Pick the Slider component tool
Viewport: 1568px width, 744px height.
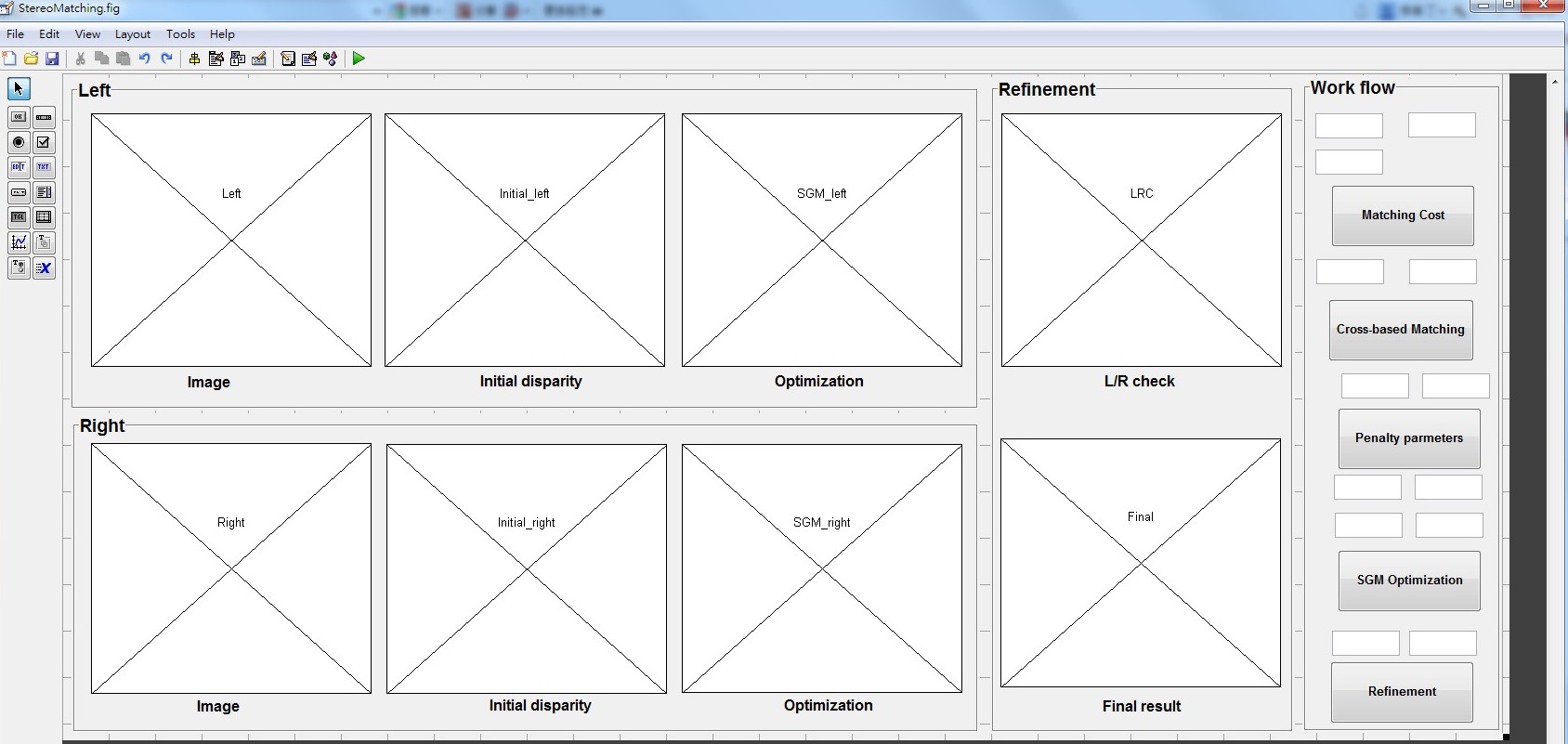(44, 117)
